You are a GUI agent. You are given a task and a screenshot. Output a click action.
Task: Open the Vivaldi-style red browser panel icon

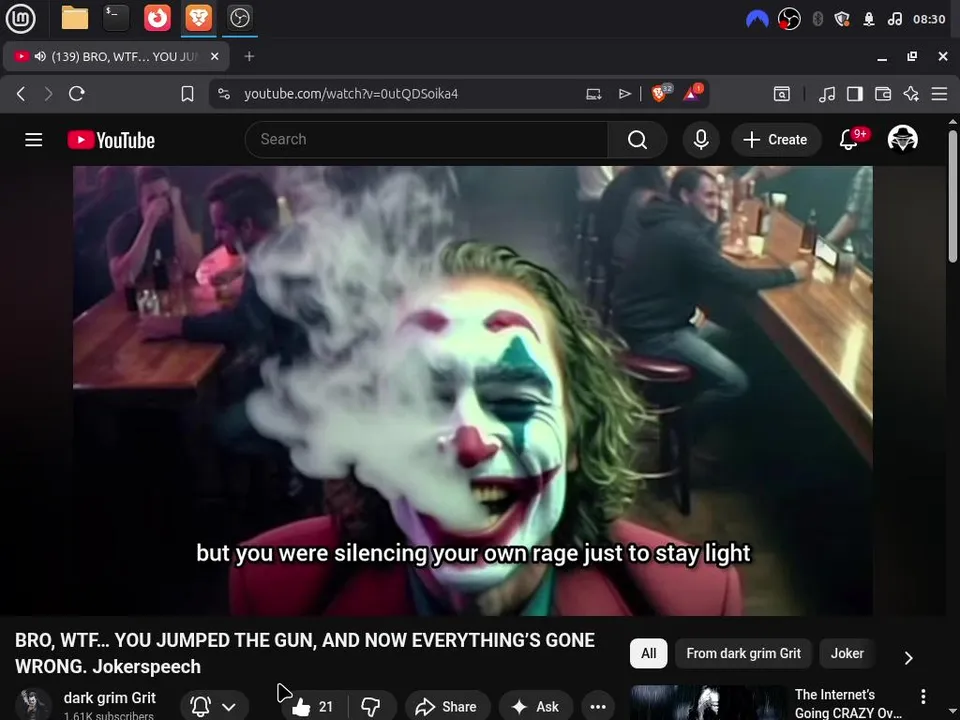coord(157,18)
